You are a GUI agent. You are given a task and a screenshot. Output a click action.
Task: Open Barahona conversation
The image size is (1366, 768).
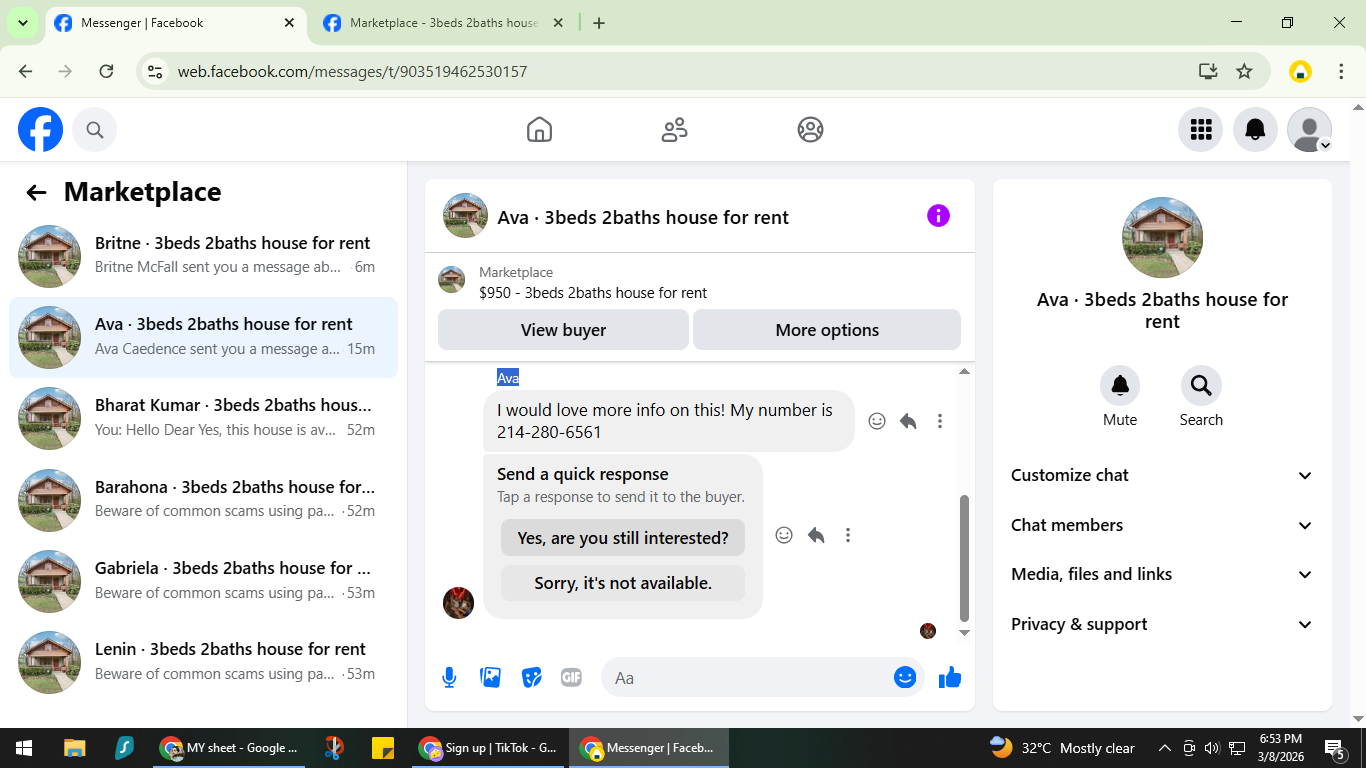point(203,499)
